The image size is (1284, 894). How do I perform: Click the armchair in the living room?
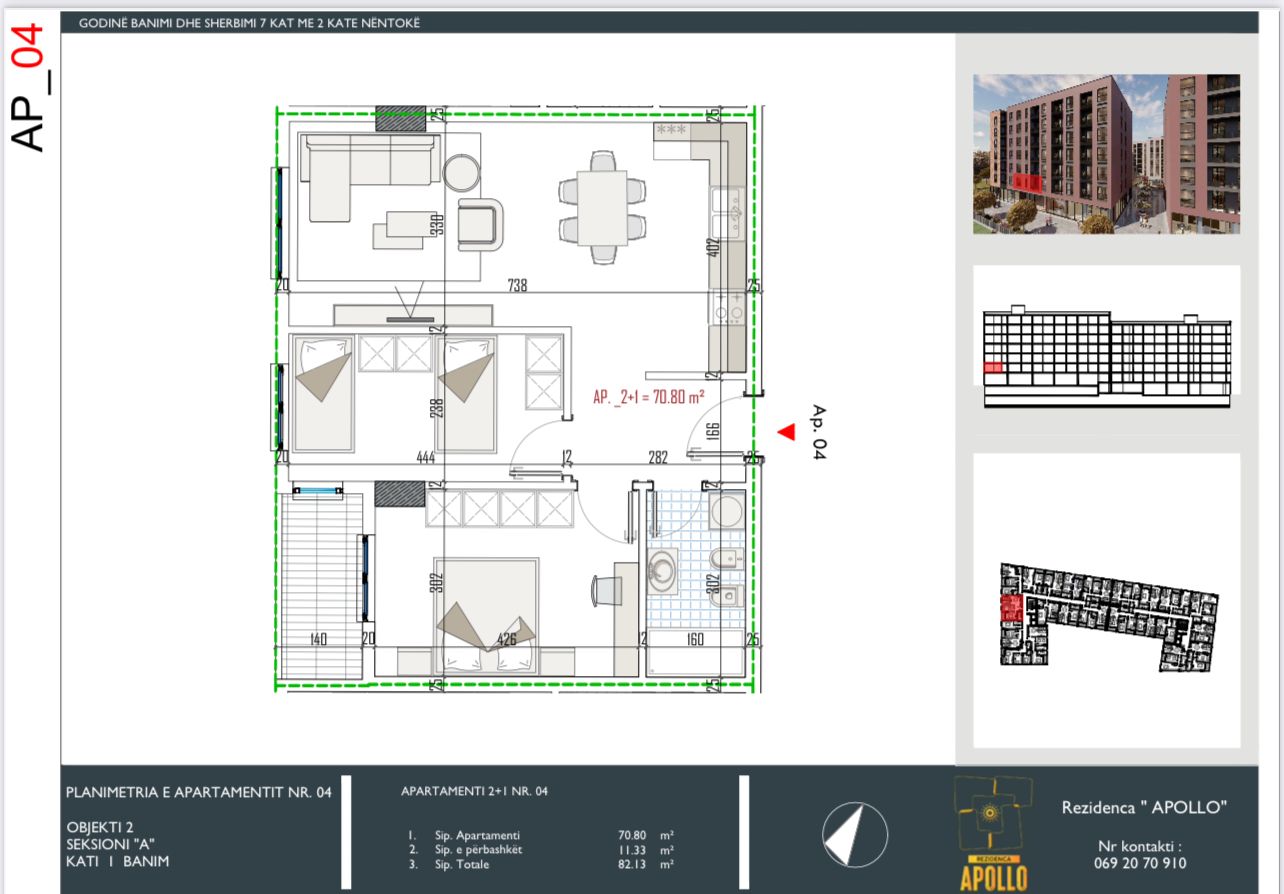(481, 223)
